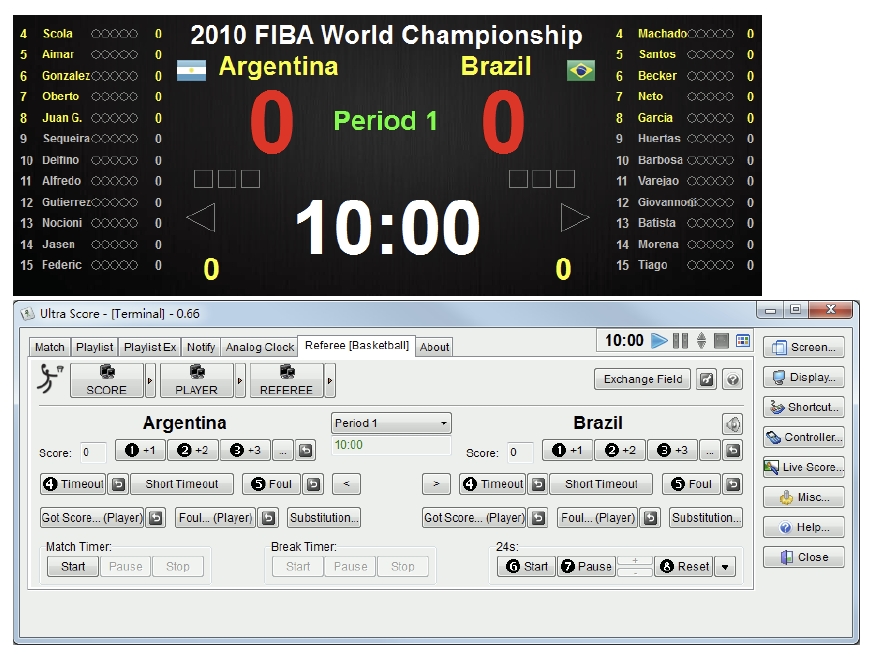Screen dimensions: 880x664
Task: Undo Argentina Foul player icon
Action: point(268,518)
